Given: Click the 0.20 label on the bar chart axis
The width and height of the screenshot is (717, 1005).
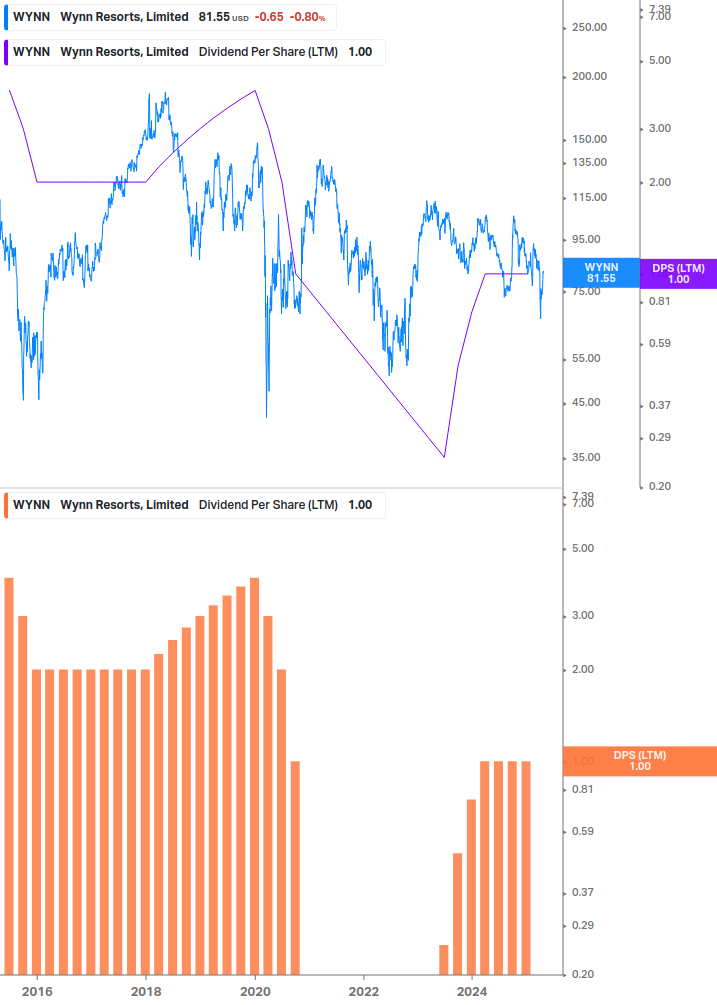Looking at the screenshot, I should 583,974.
